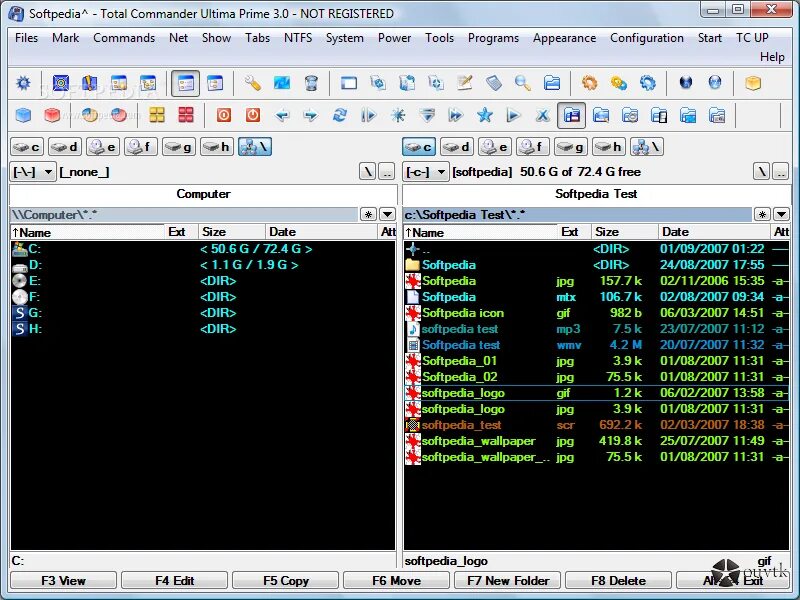Click the yellow box icon at toolbar end
The width and height of the screenshot is (800, 600).
(x=753, y=83)
